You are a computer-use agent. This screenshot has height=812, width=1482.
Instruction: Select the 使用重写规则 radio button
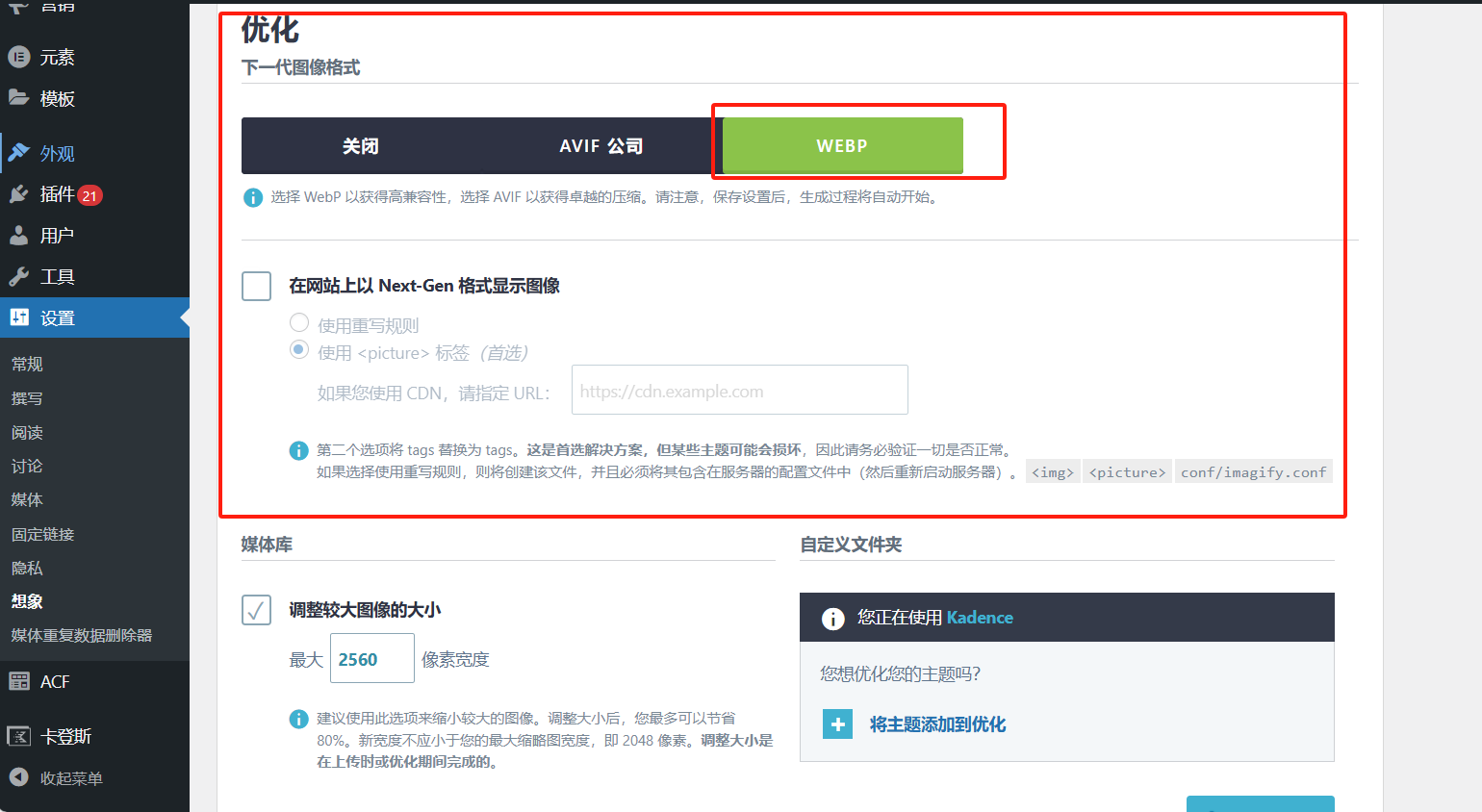click(299, 323)
